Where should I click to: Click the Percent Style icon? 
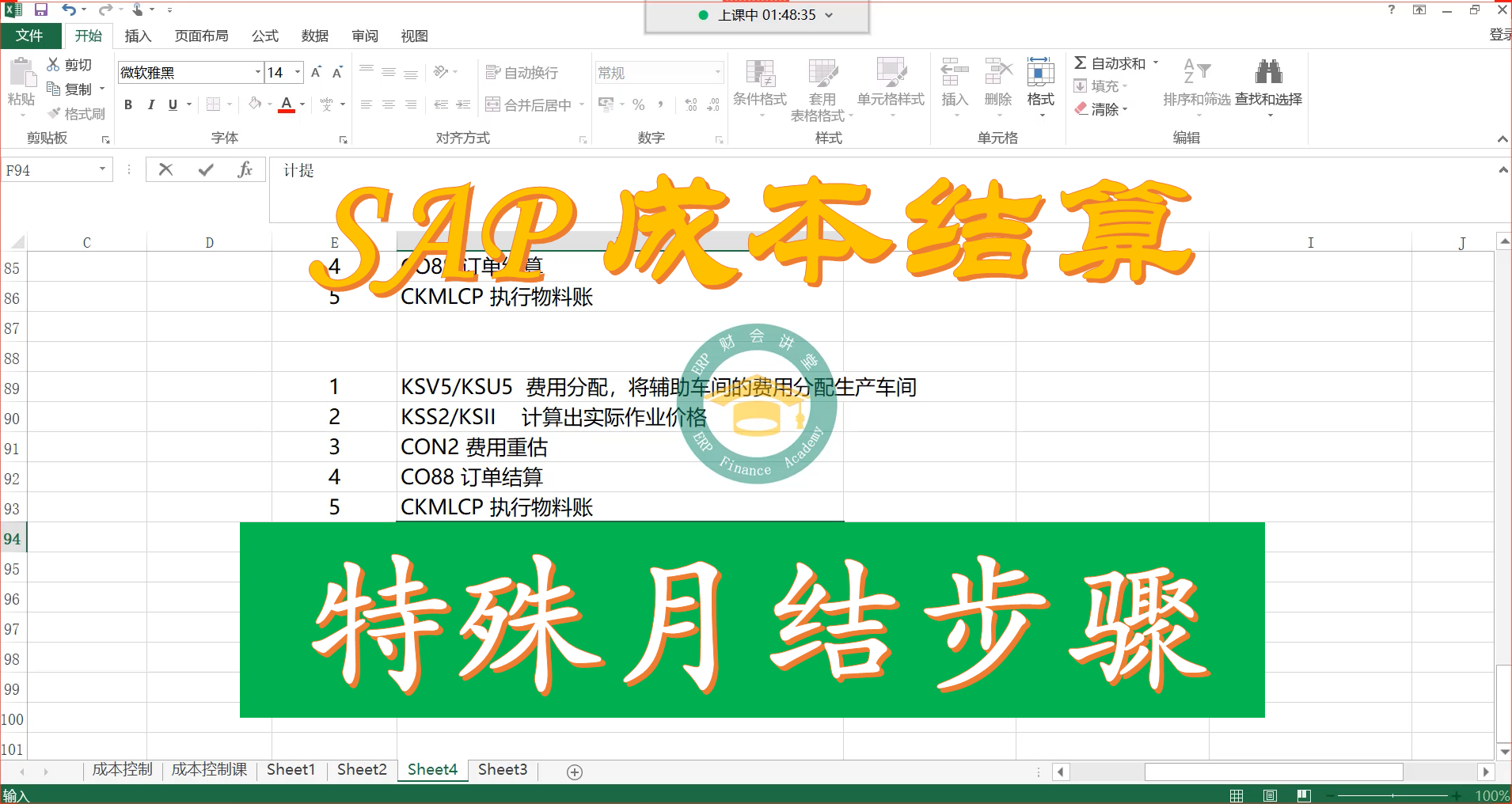coord(638,104)
